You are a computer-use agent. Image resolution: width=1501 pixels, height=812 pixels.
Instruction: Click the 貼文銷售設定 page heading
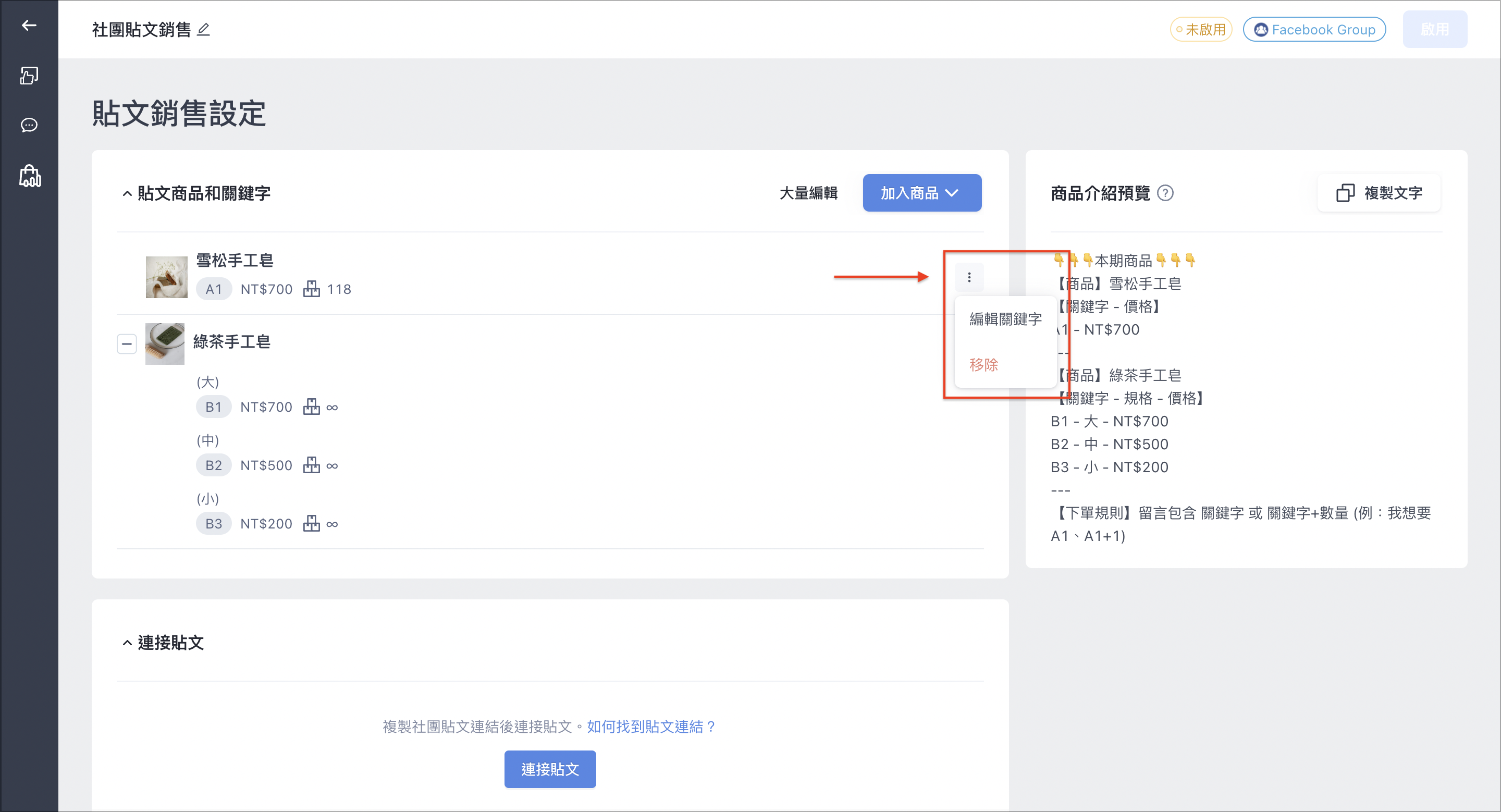tap(179, 113)
